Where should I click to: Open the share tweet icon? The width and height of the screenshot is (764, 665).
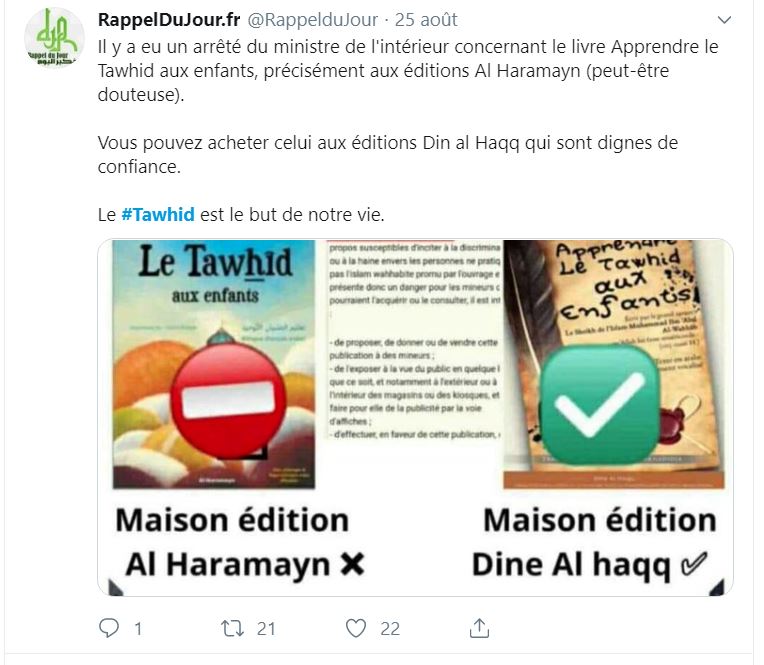point(479,628)
